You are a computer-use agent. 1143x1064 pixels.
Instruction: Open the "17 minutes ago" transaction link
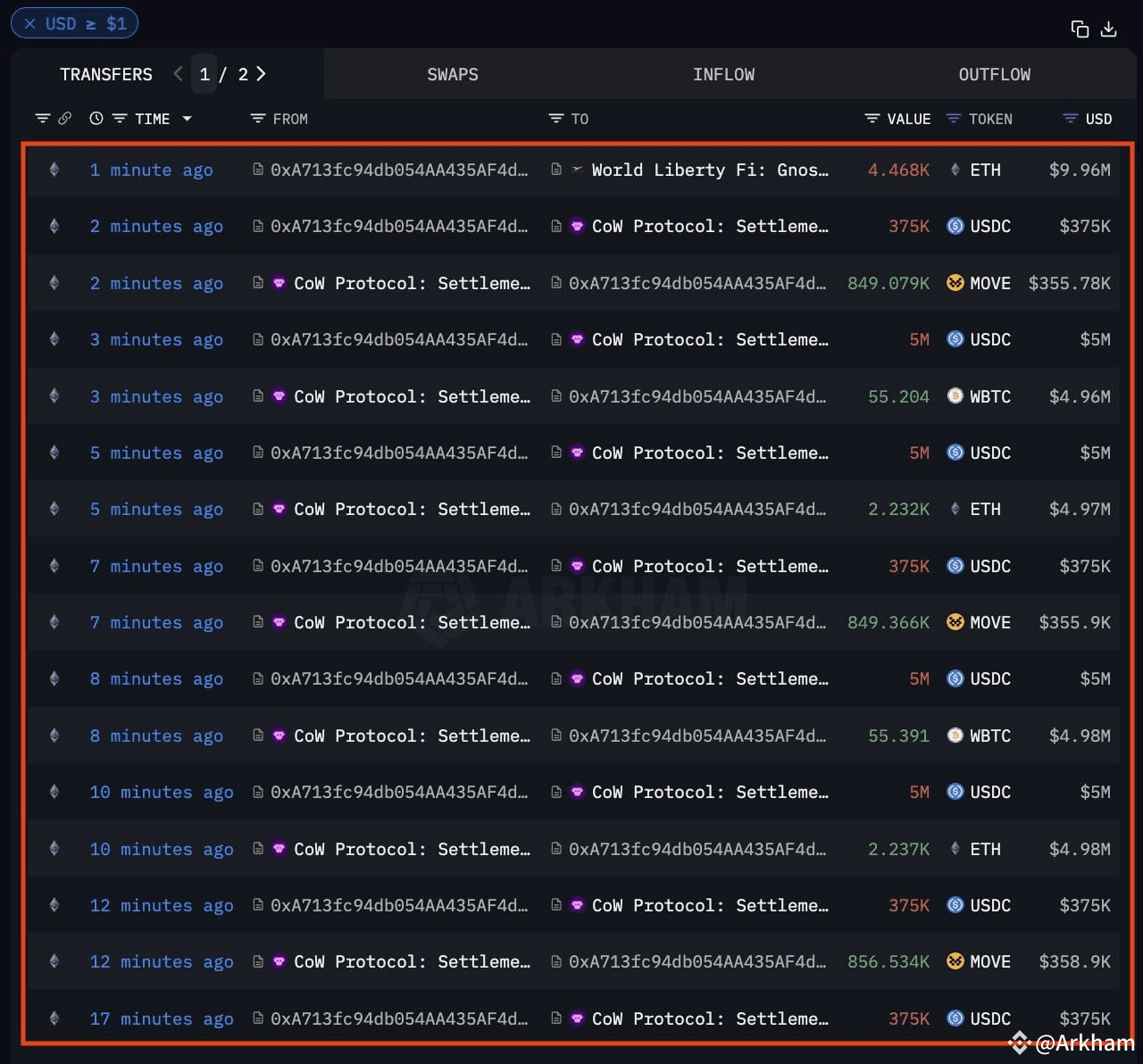161,1018
